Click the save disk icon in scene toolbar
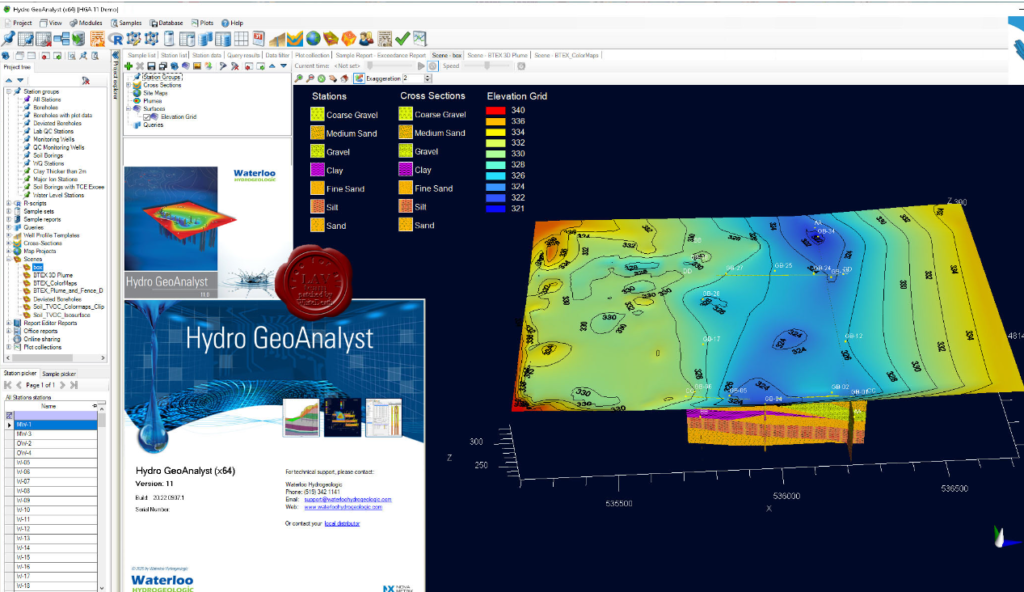1024x592 pixels. point(151,66)
